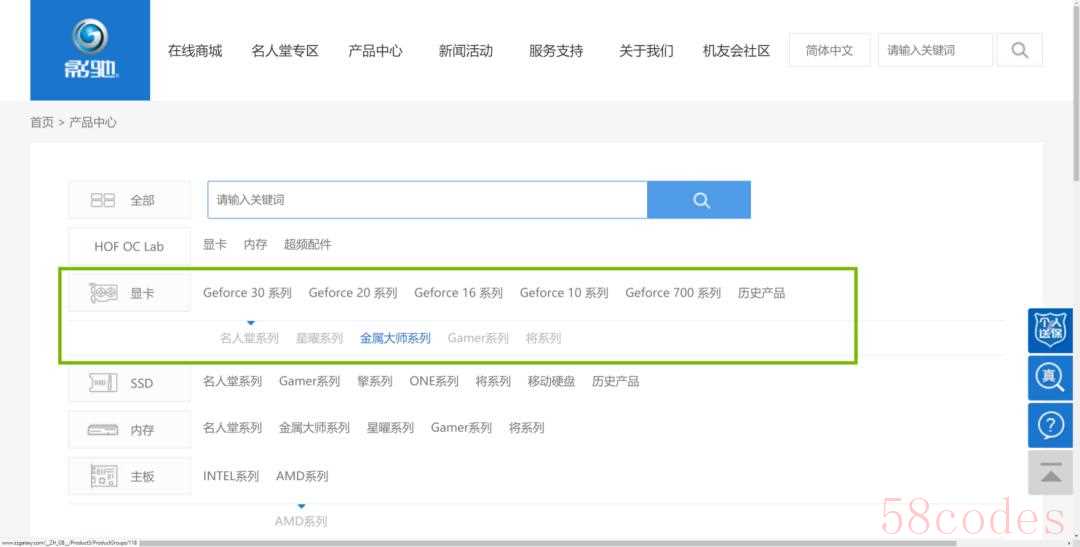
Task: Open 服务支持 in the top navigation
Action: click(556, 50)
